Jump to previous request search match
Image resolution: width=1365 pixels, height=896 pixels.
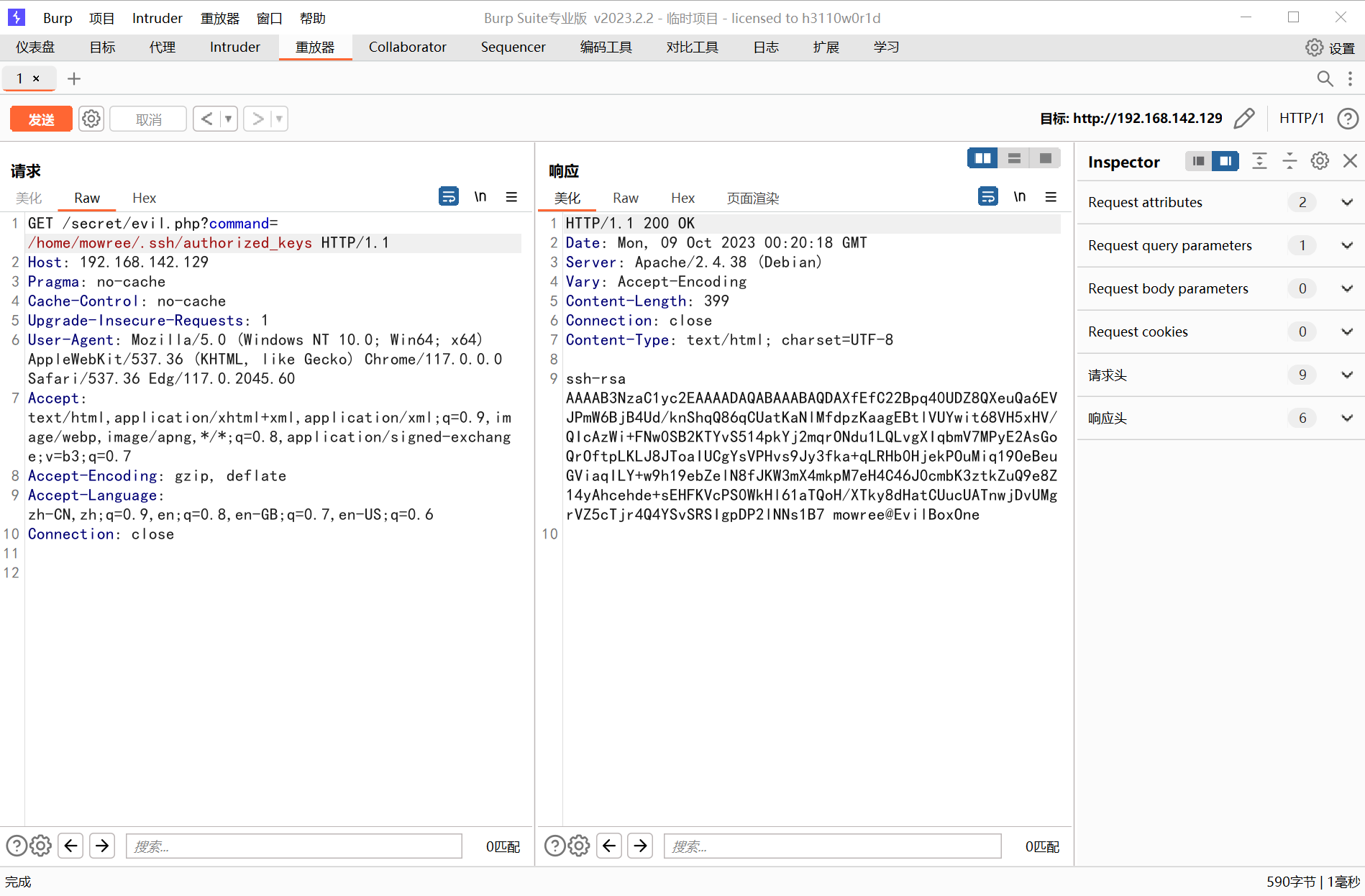pos(70,846)
